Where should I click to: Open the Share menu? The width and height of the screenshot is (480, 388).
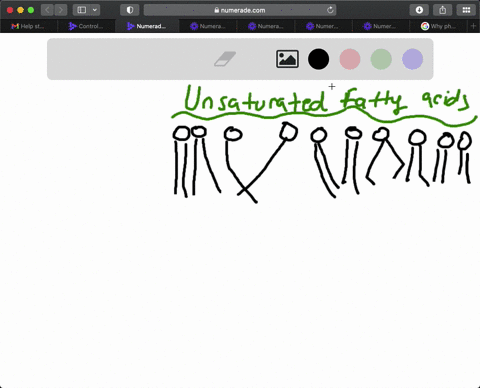coord(443,10)
